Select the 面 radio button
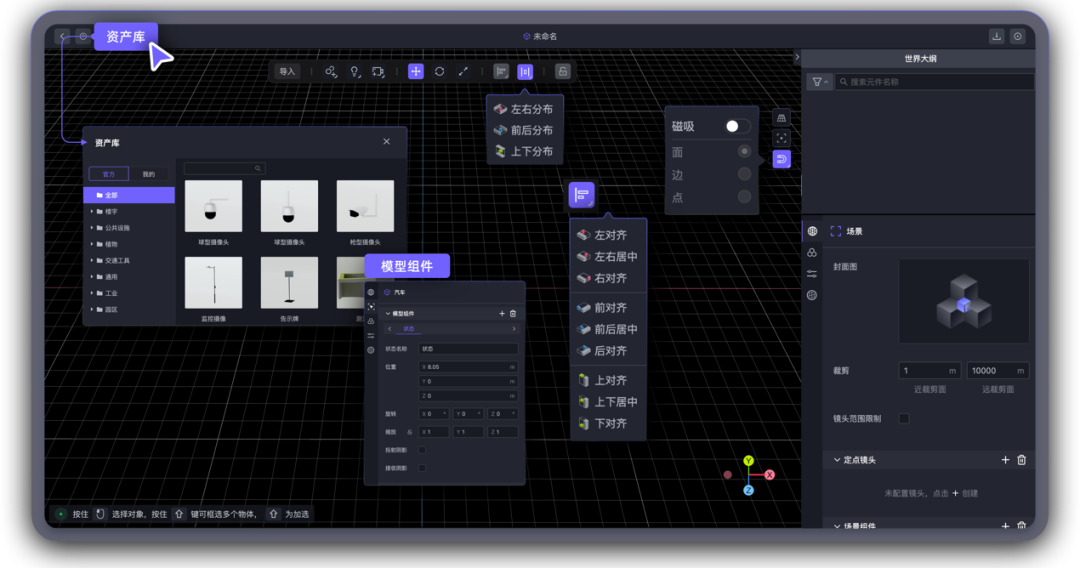 tap(744, 151)
